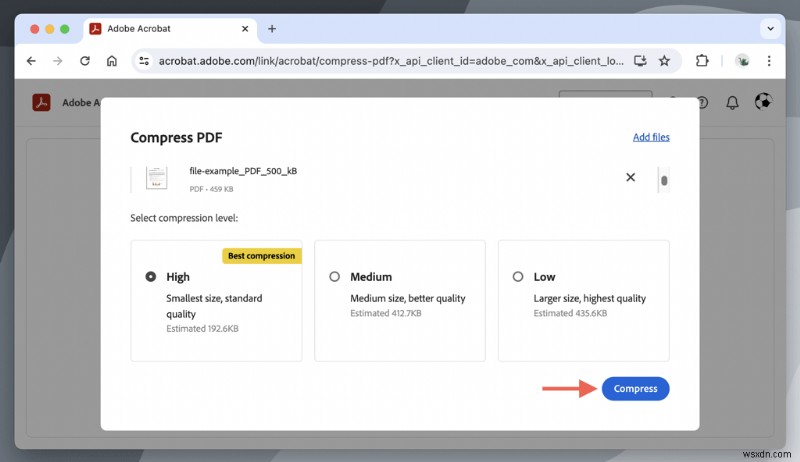This screenshot has height=462, width=800.
Task: Open the Chrome profile avatar
Action: point(742,61)
